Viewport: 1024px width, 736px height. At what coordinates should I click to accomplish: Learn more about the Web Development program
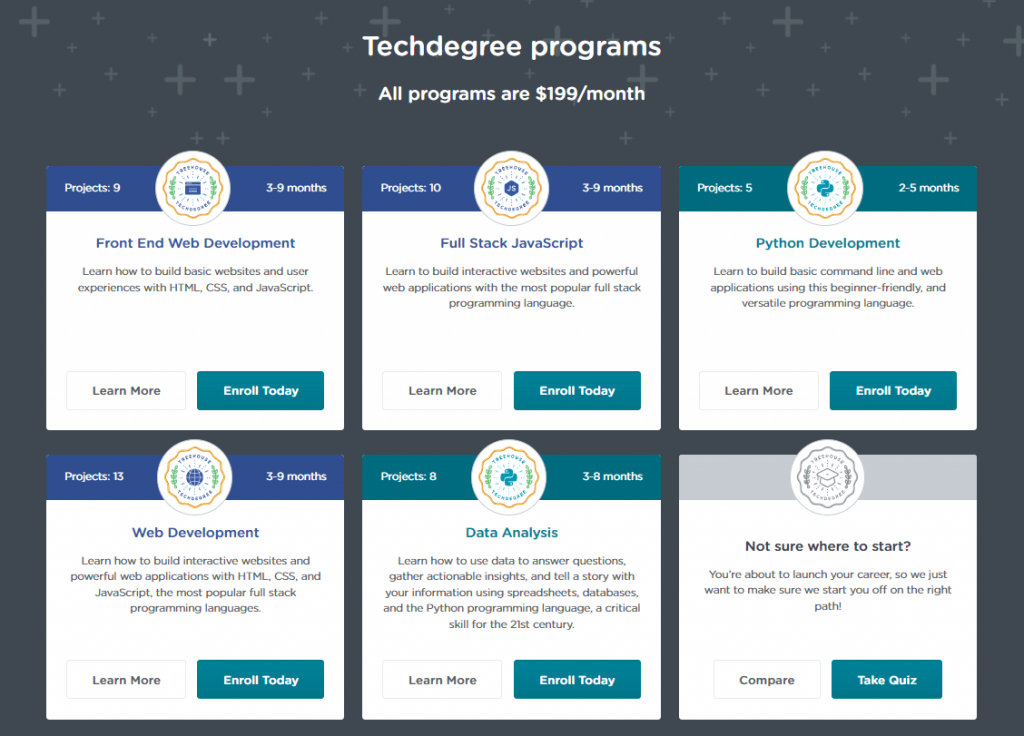click(126, 680)
